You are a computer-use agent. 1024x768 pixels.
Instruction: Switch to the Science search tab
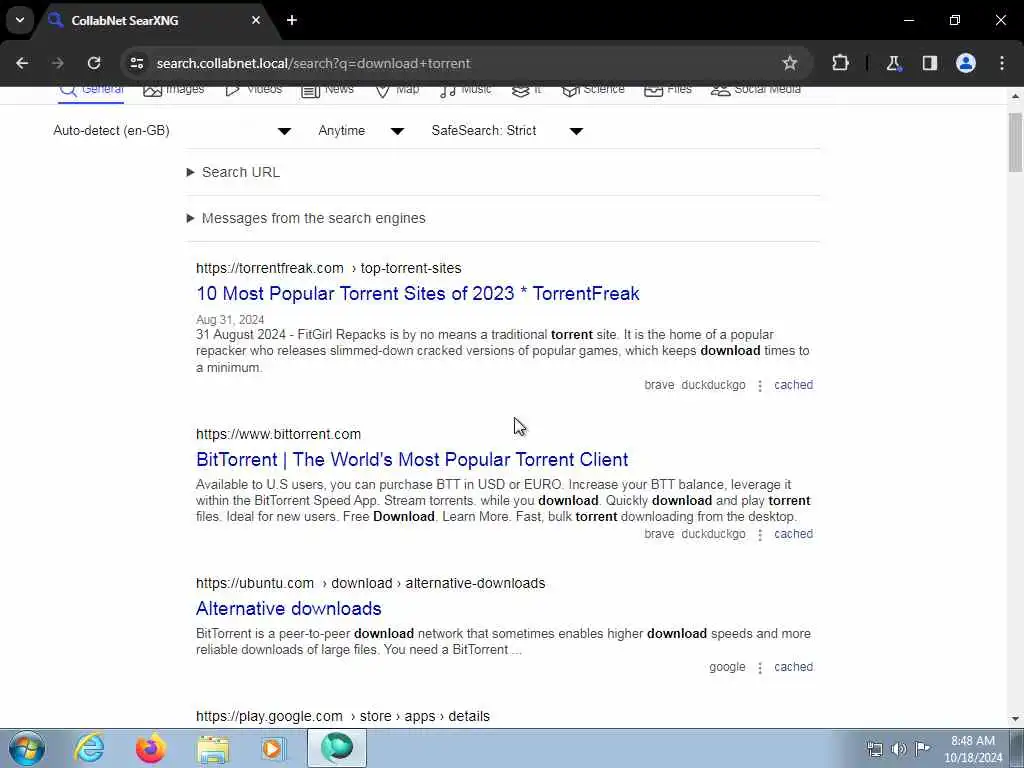[x=593, y=90]
